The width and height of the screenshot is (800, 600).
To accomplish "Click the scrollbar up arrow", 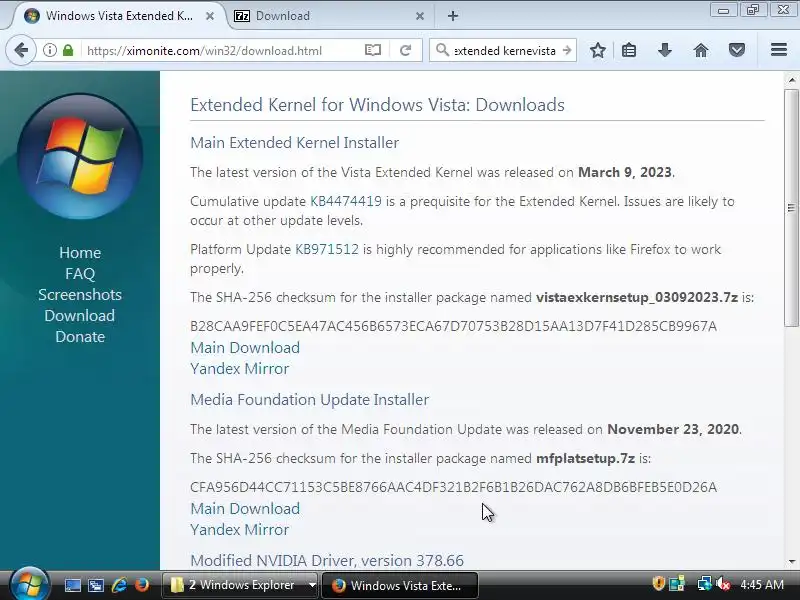I will 791,80.
